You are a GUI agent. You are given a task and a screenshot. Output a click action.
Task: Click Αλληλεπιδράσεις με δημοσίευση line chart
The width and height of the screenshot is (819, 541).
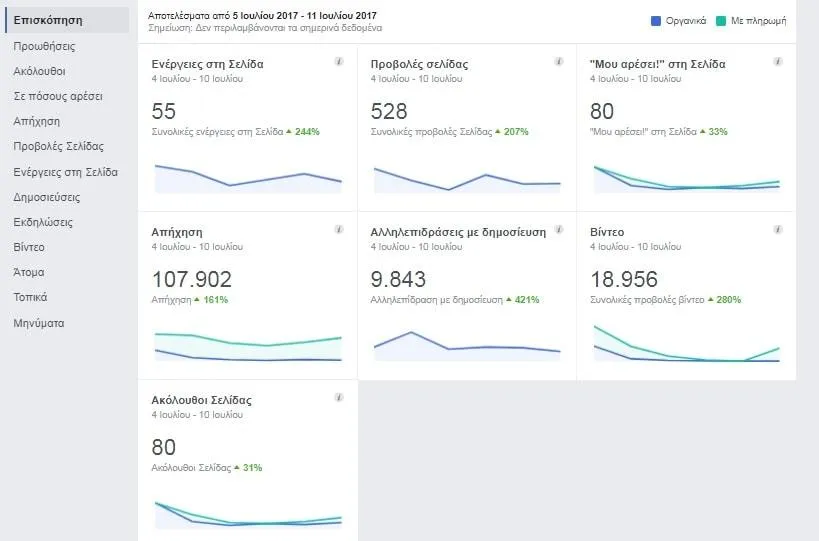tap(467, 346)
